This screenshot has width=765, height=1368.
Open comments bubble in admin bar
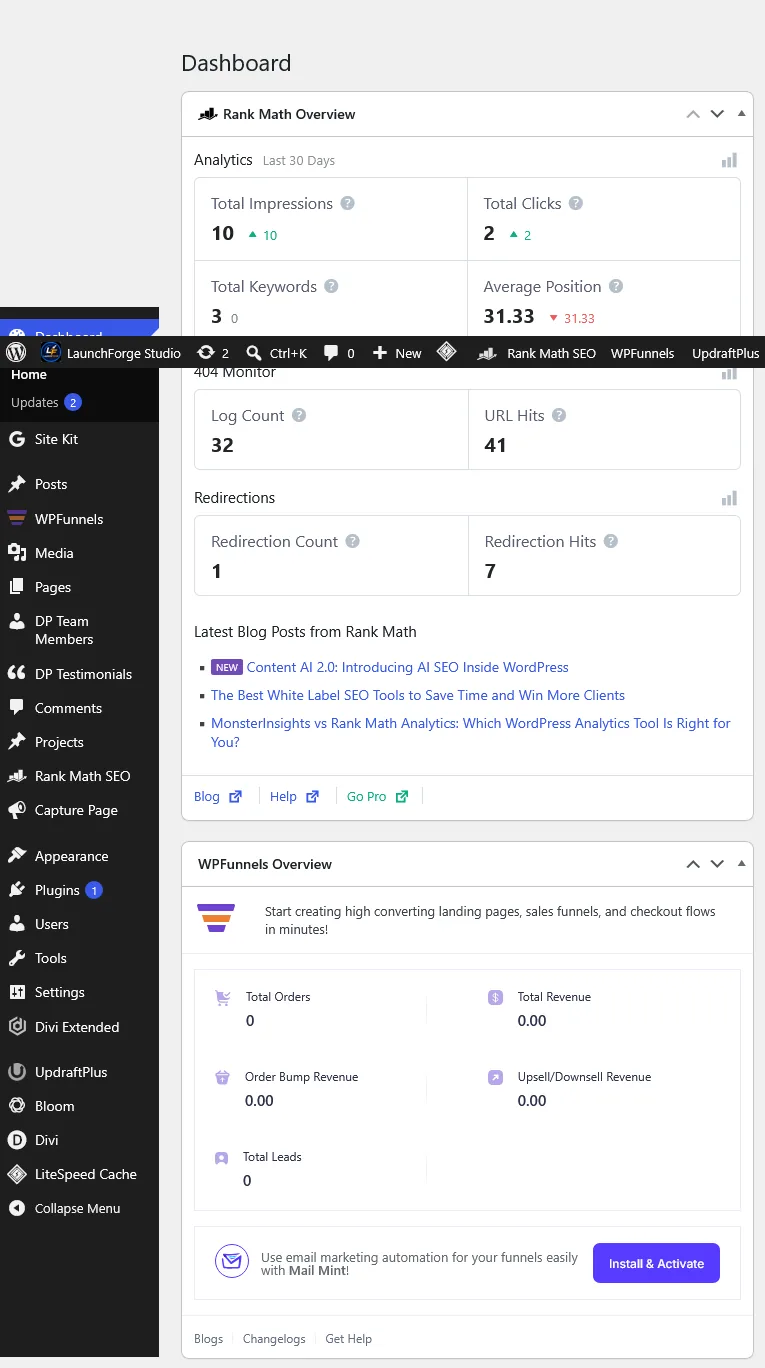[x=340, y=353]
